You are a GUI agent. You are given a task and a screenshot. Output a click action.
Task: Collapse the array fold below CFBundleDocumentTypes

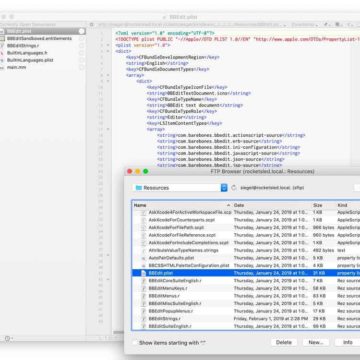[x=108, y=75]
